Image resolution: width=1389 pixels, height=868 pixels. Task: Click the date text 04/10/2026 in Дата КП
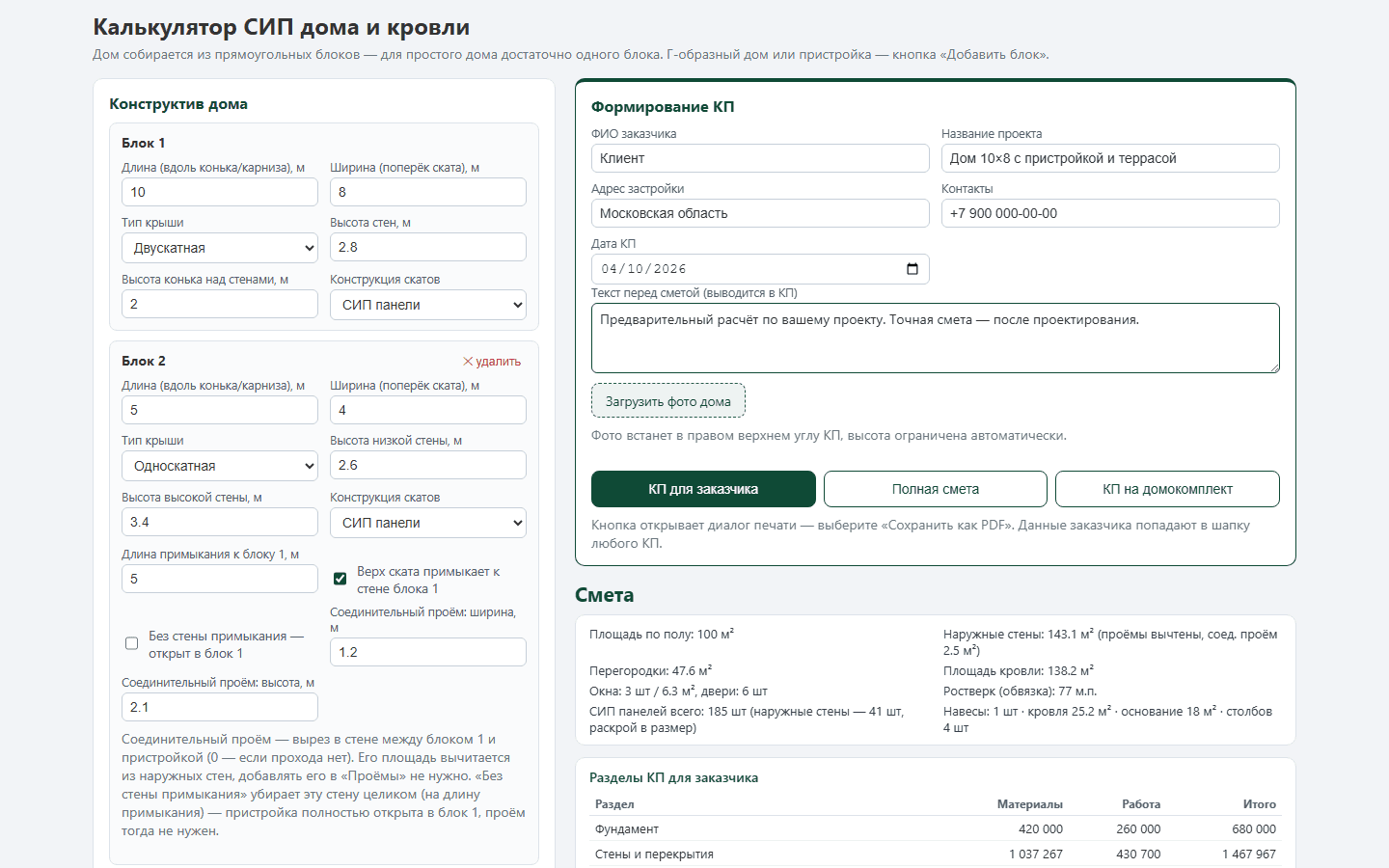[x=643, y=269]
